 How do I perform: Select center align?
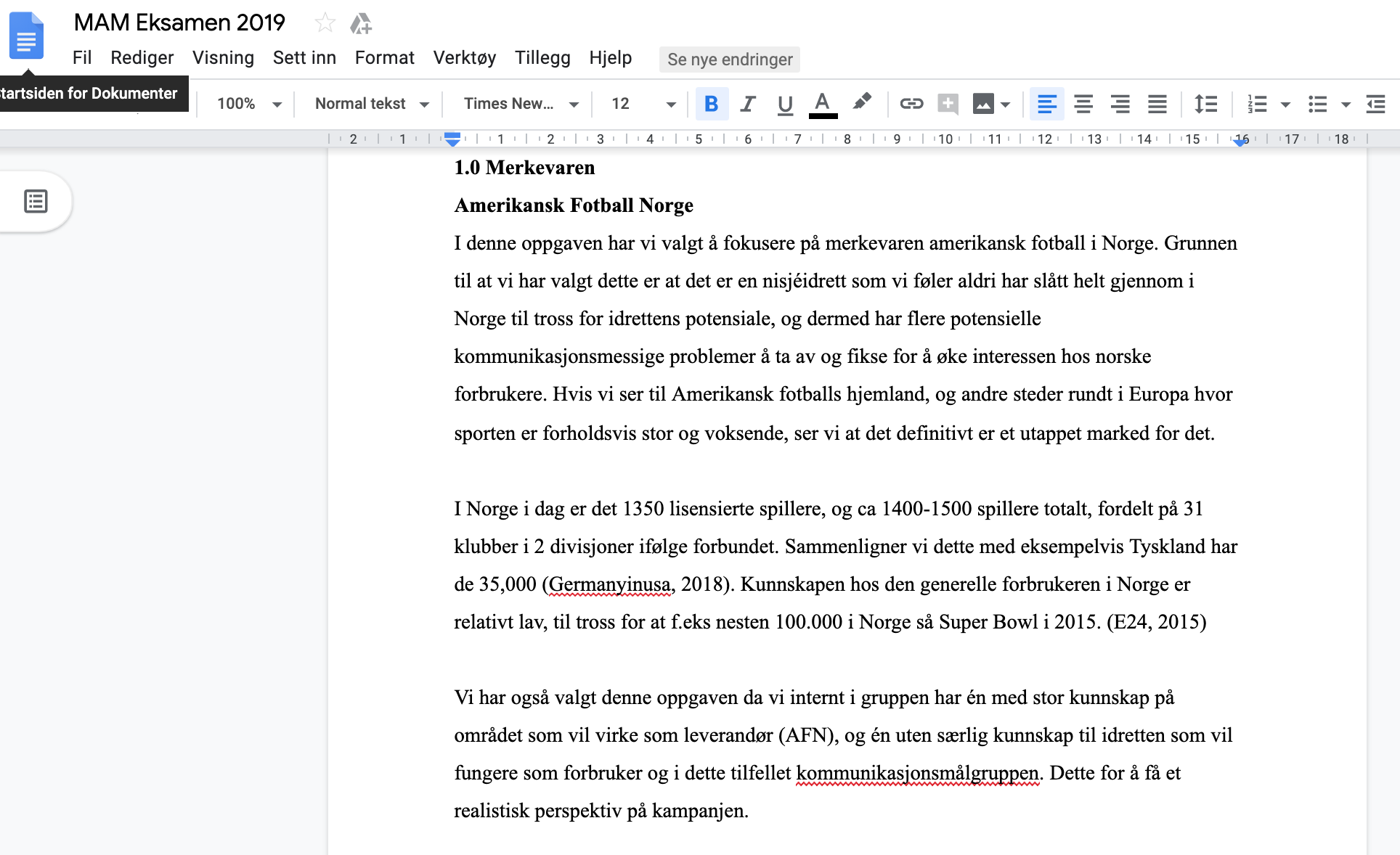1083,104
